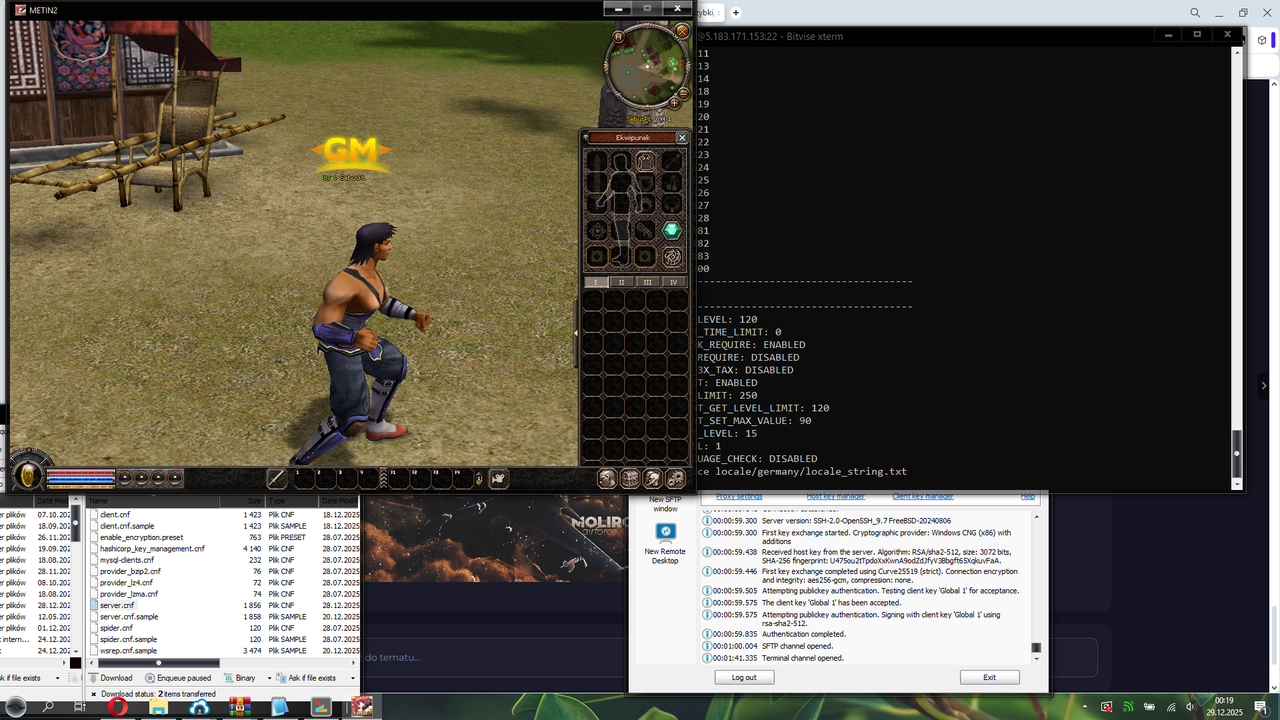The height and width of the screenshot is (720, 1280).
Task: Open the inventory icon in Metin2 bar
Action: click(x=630, y=479)
